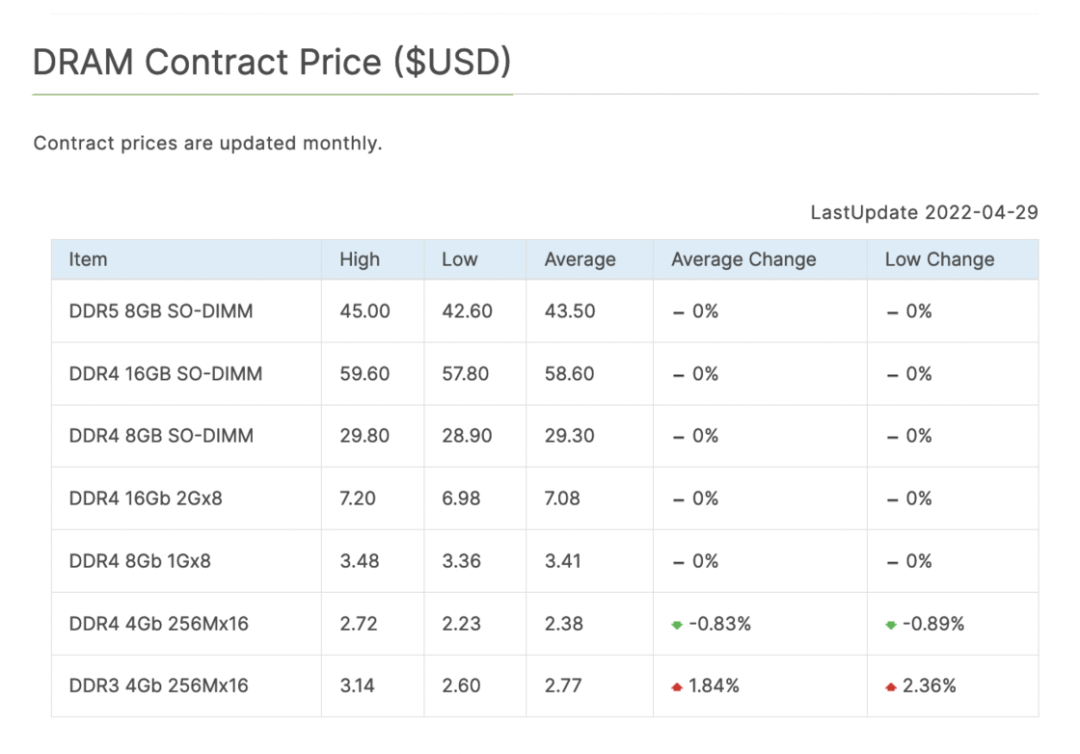Click the Average Change column header
The image size is (1080, 754).
[744, 260]
